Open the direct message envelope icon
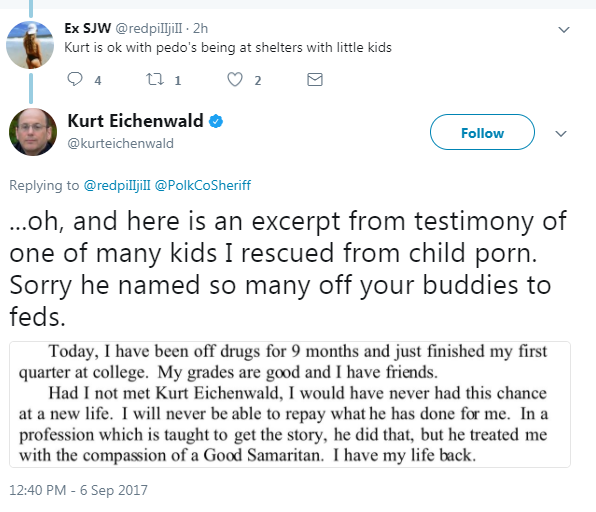 [x=315, y=79]
